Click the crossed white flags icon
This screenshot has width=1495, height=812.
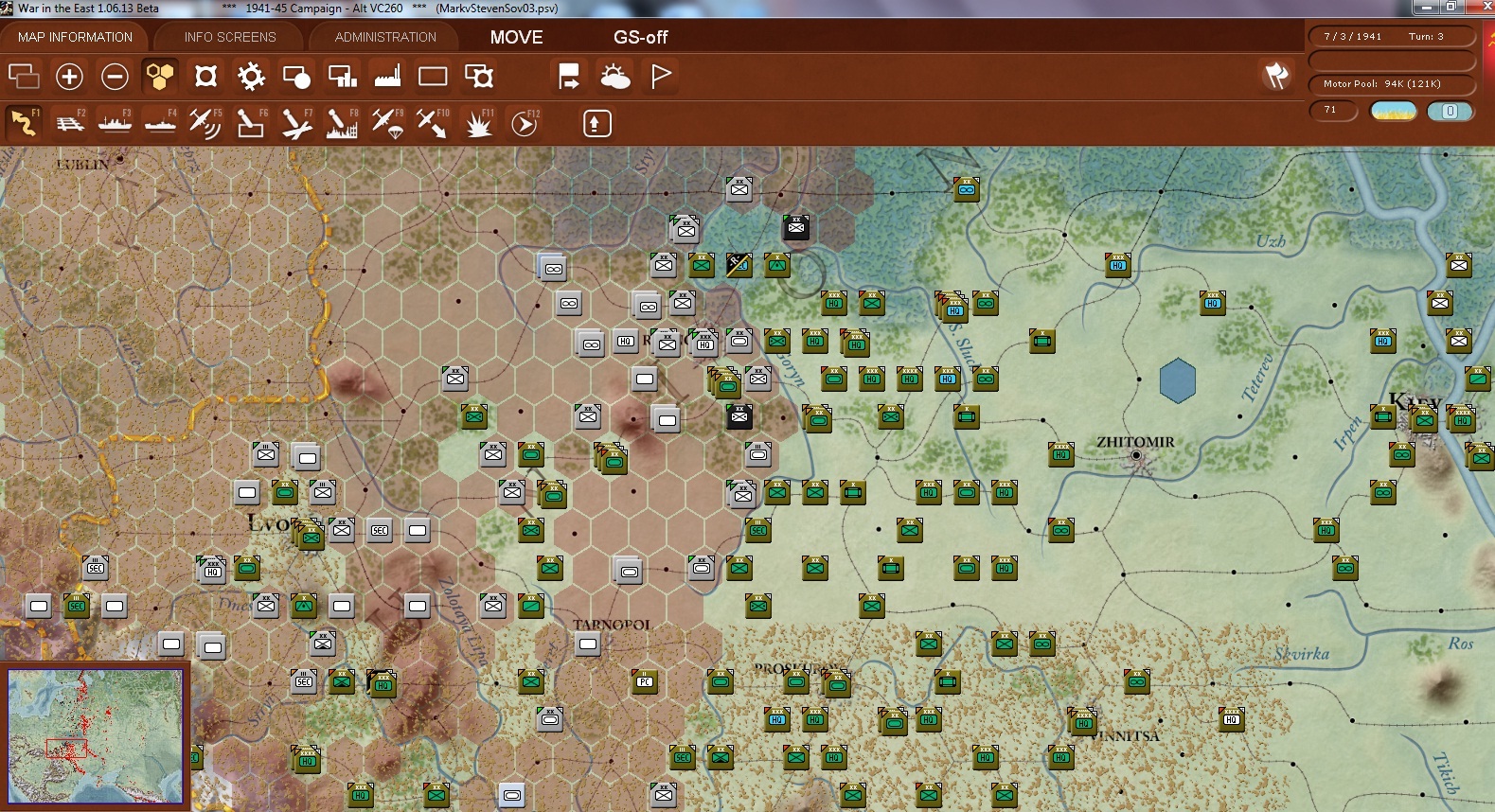click(1276, 76)
